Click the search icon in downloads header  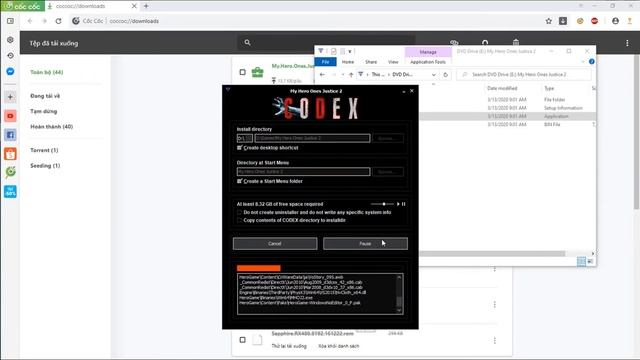coord(247,42)
